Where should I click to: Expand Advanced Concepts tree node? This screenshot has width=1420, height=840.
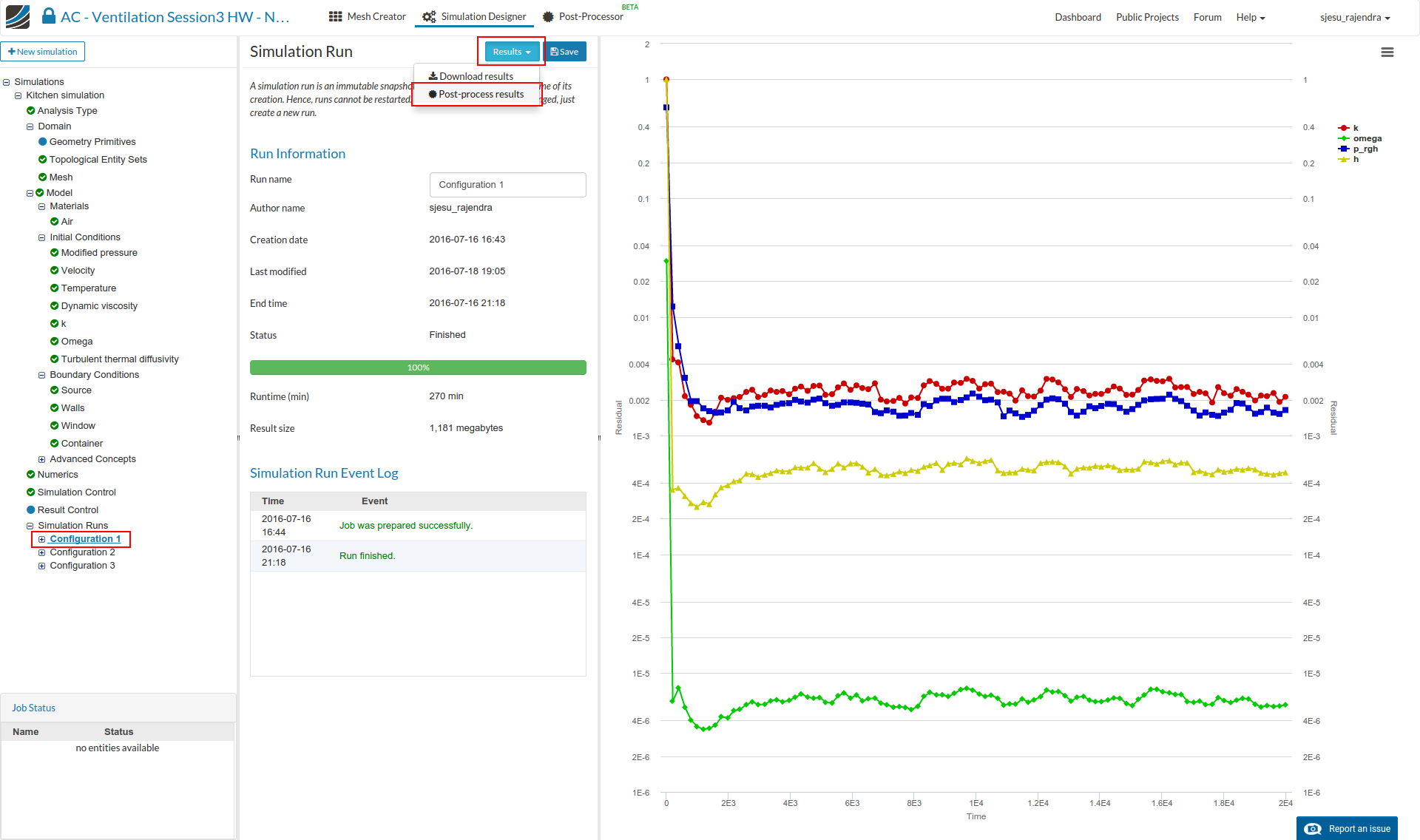point(42,459)
